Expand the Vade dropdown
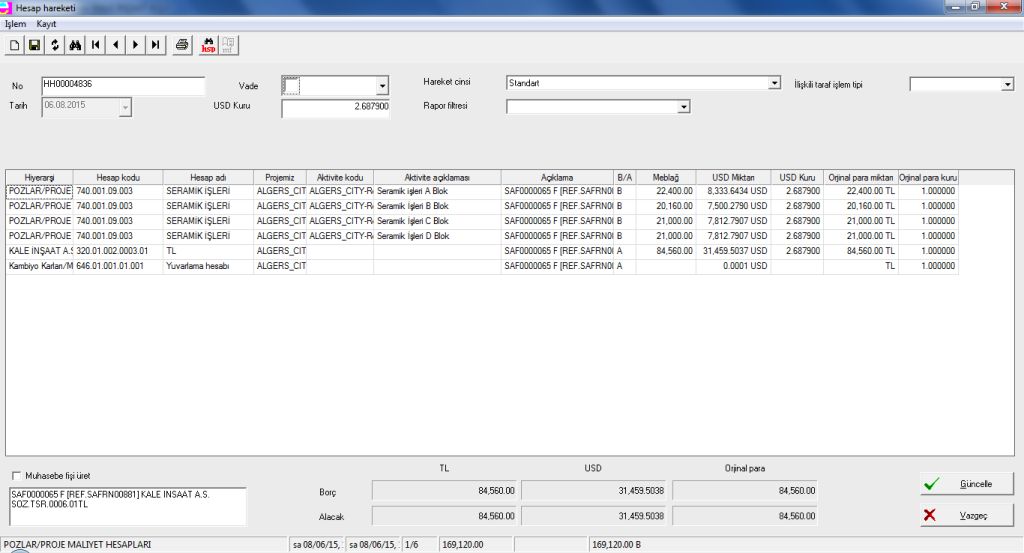Image resolution: width=1024 pixels, height=553 pixels. pos(382,87)
